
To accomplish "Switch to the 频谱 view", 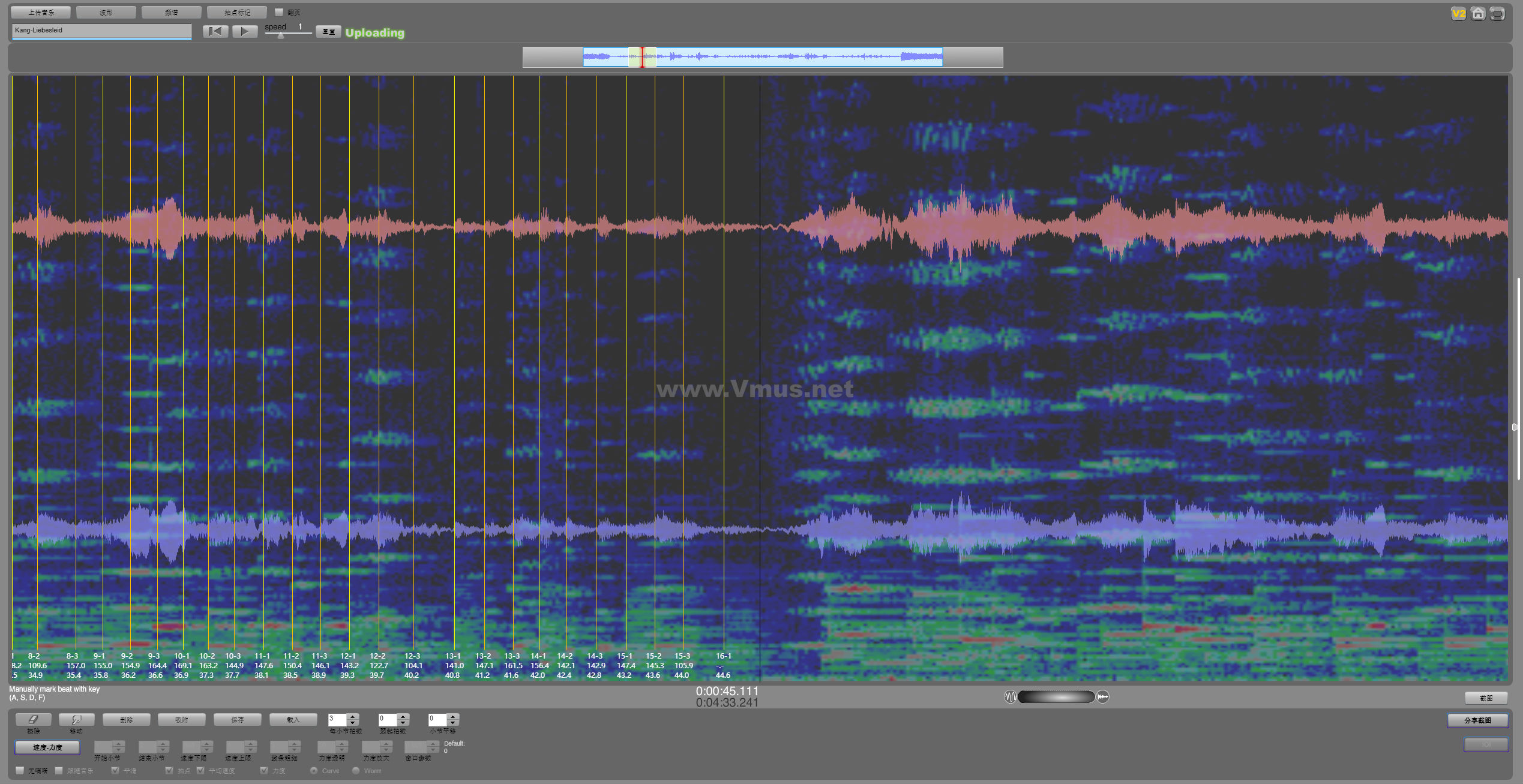I will 171,12.
